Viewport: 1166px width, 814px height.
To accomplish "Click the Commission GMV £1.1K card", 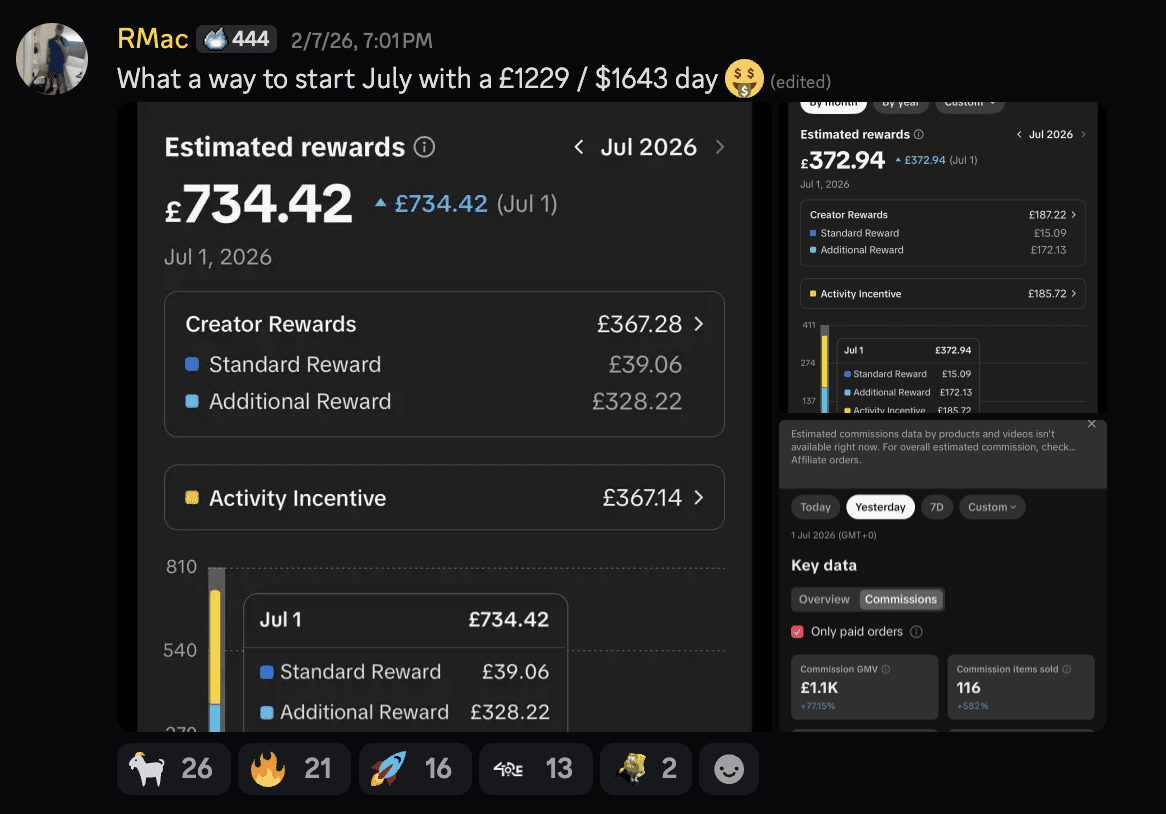I will 865,687.
